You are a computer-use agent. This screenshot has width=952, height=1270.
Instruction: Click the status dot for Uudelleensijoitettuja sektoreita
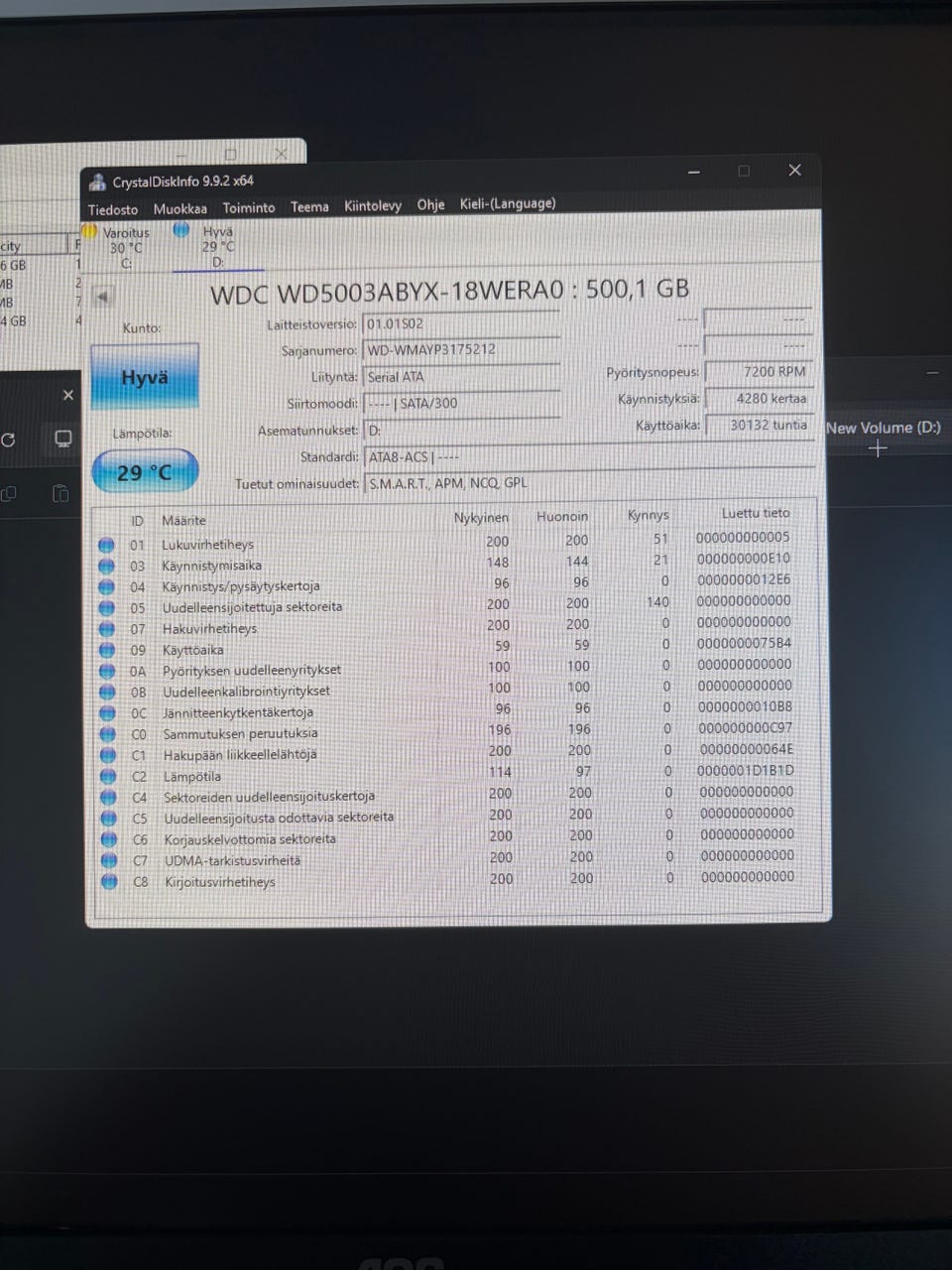point(107,607)
